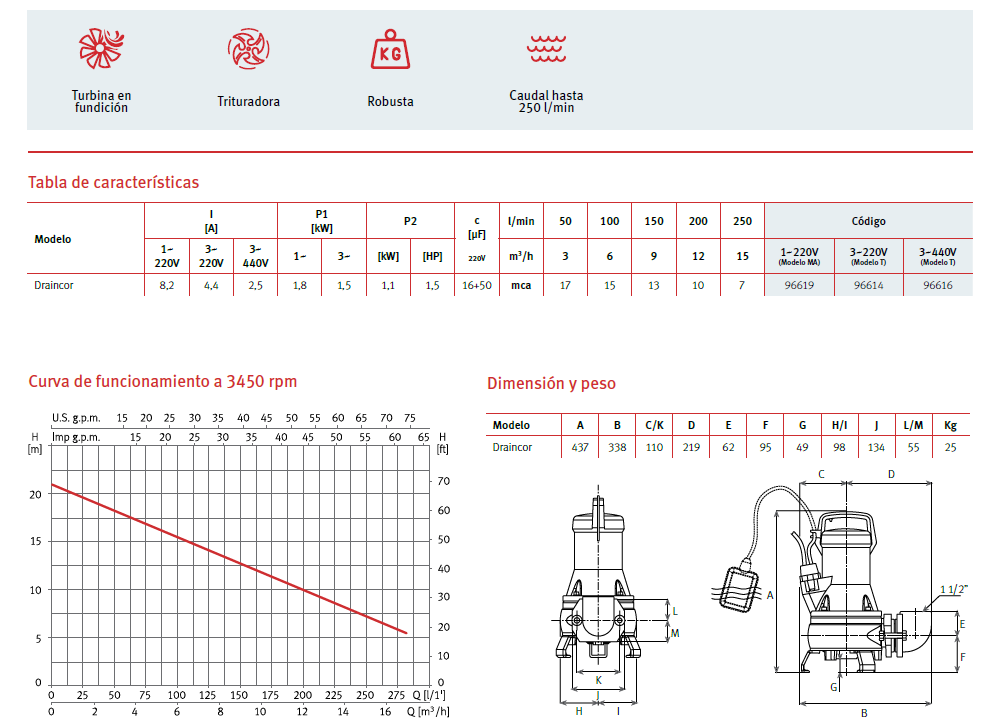Click the Trituradora grinder icon
Viewport: 995px width, 726px height.
pyautogui.click(x=247, y=48)
